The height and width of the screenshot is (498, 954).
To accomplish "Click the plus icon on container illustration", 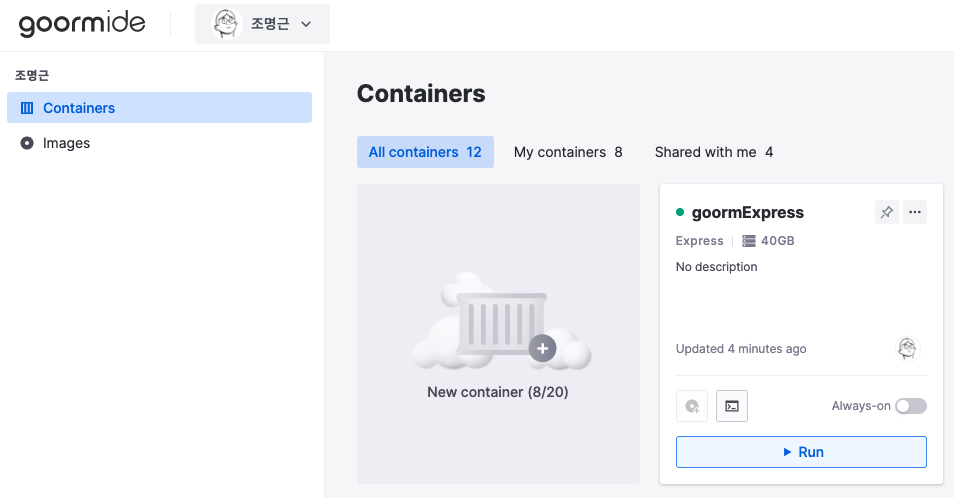I will tap(542, 348).
